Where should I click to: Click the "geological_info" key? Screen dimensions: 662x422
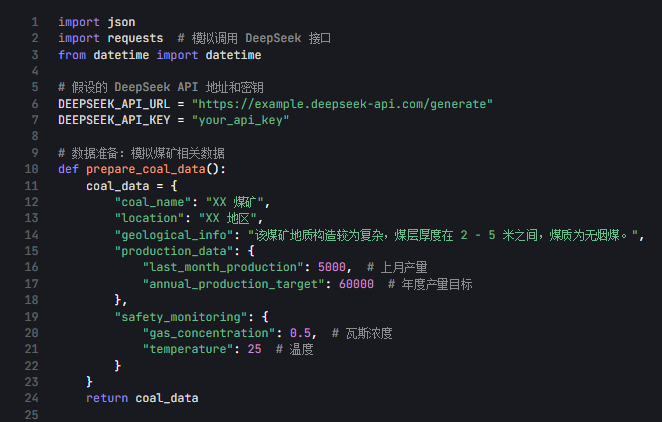click(x=174, y=235)
